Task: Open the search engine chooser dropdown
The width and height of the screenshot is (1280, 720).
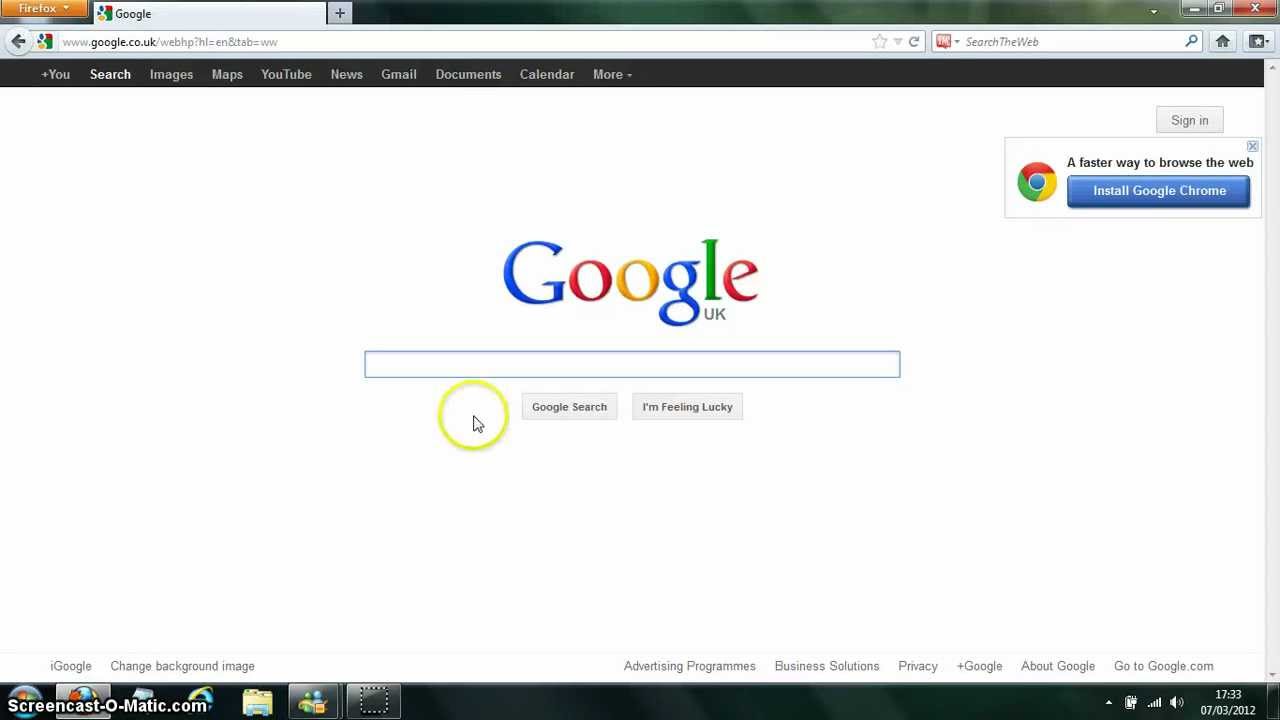Action: point(957,41)
